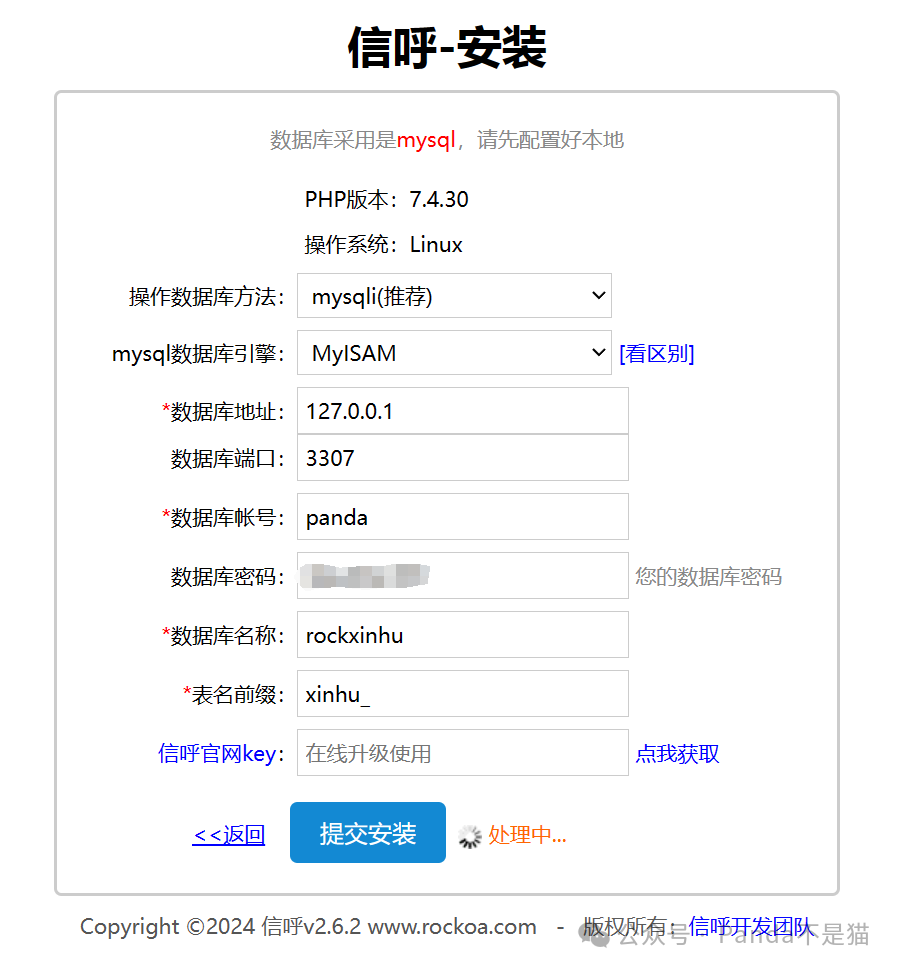Screen dimensions: 898x970
Task: Click the PHP版本 7.4.30 text
Action: tap(387, 200)
